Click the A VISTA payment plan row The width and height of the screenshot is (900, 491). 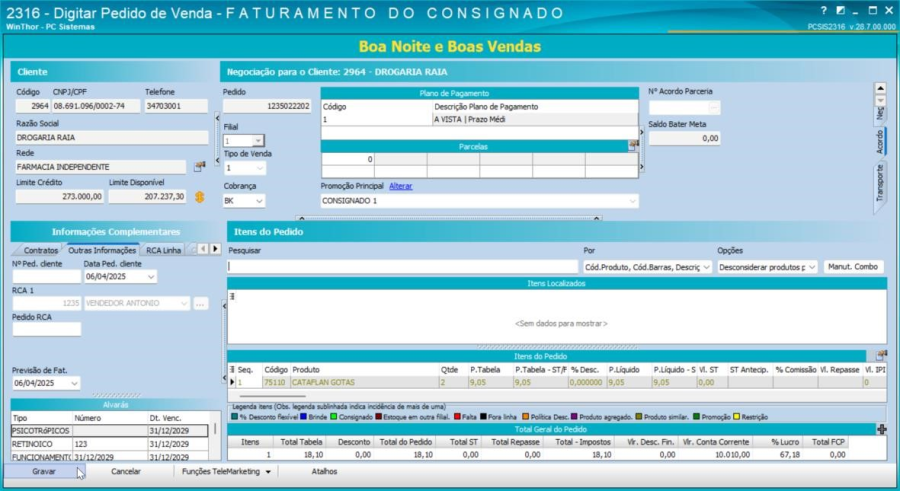pyautogui.click(x=479, y=120)
